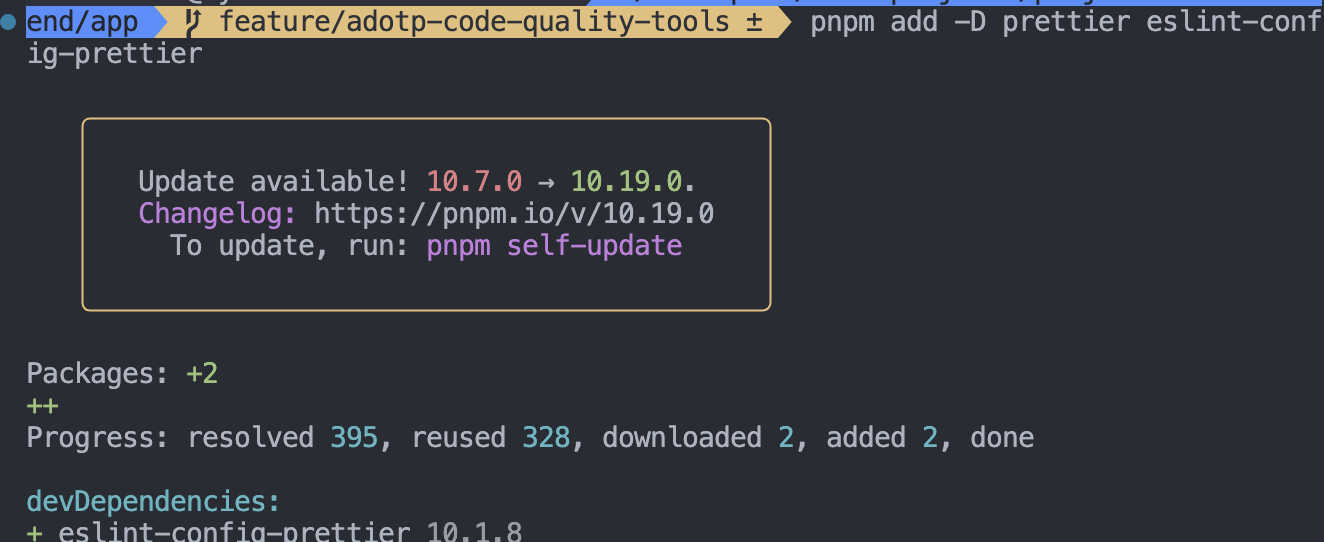Viewport: 1324px width, 542px height.
Task: Open the pnpm changelog URL
Action: tap(514, 214)
